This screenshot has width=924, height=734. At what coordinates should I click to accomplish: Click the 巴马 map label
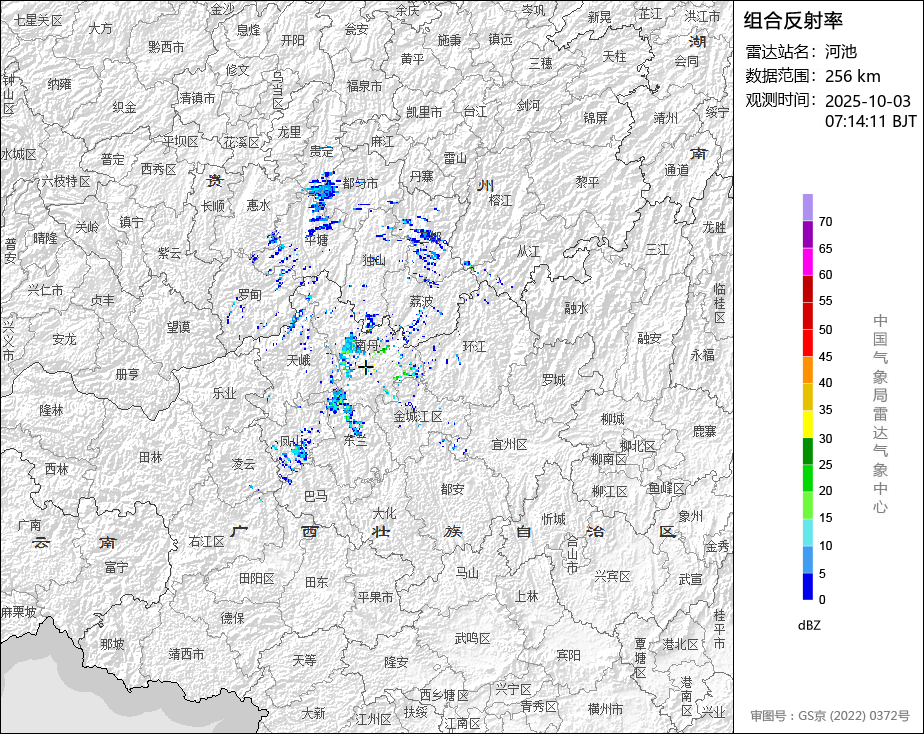click(315, 496)
